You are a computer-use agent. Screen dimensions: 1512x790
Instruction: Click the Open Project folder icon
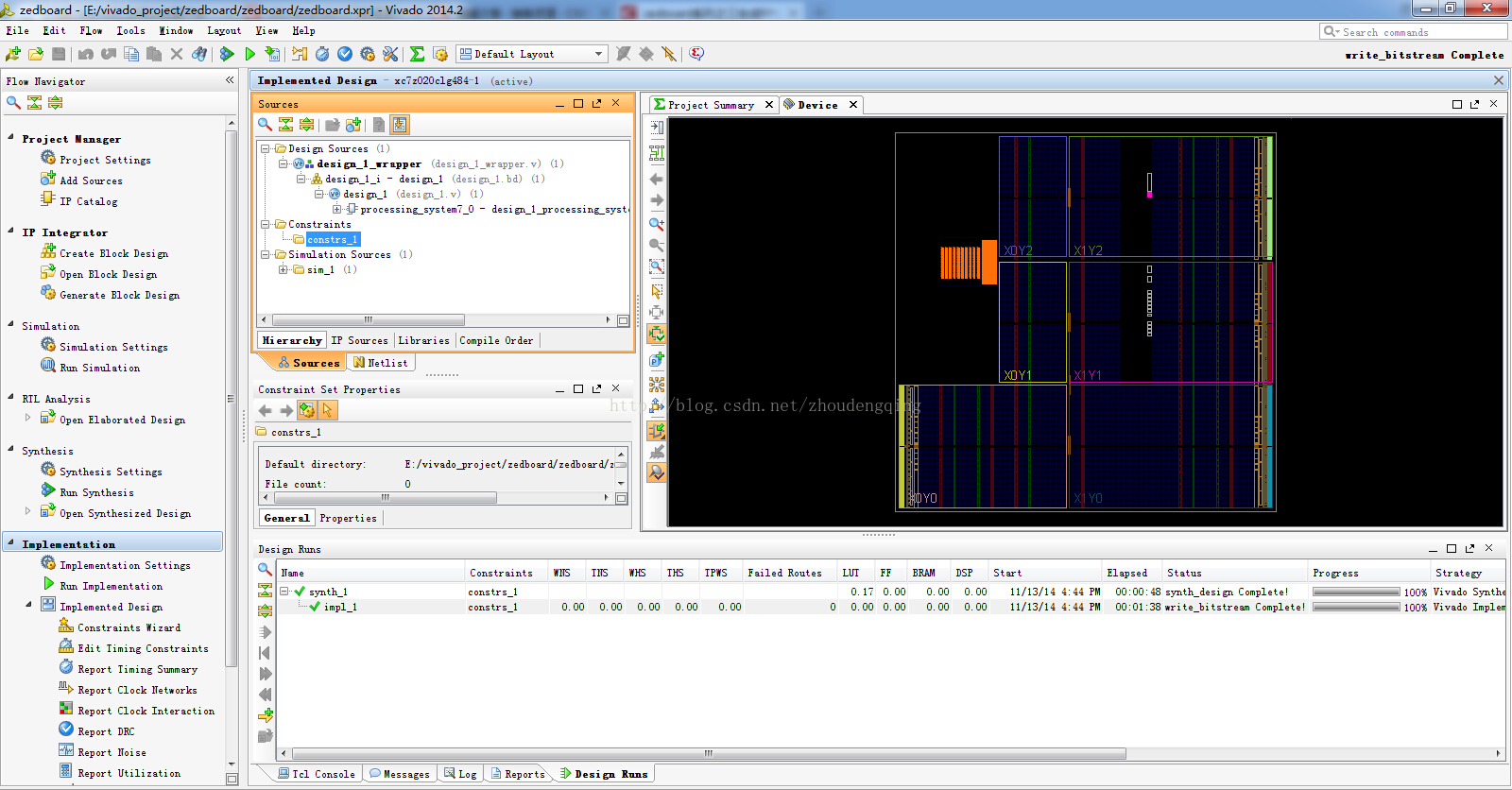[x=36, y=54]
